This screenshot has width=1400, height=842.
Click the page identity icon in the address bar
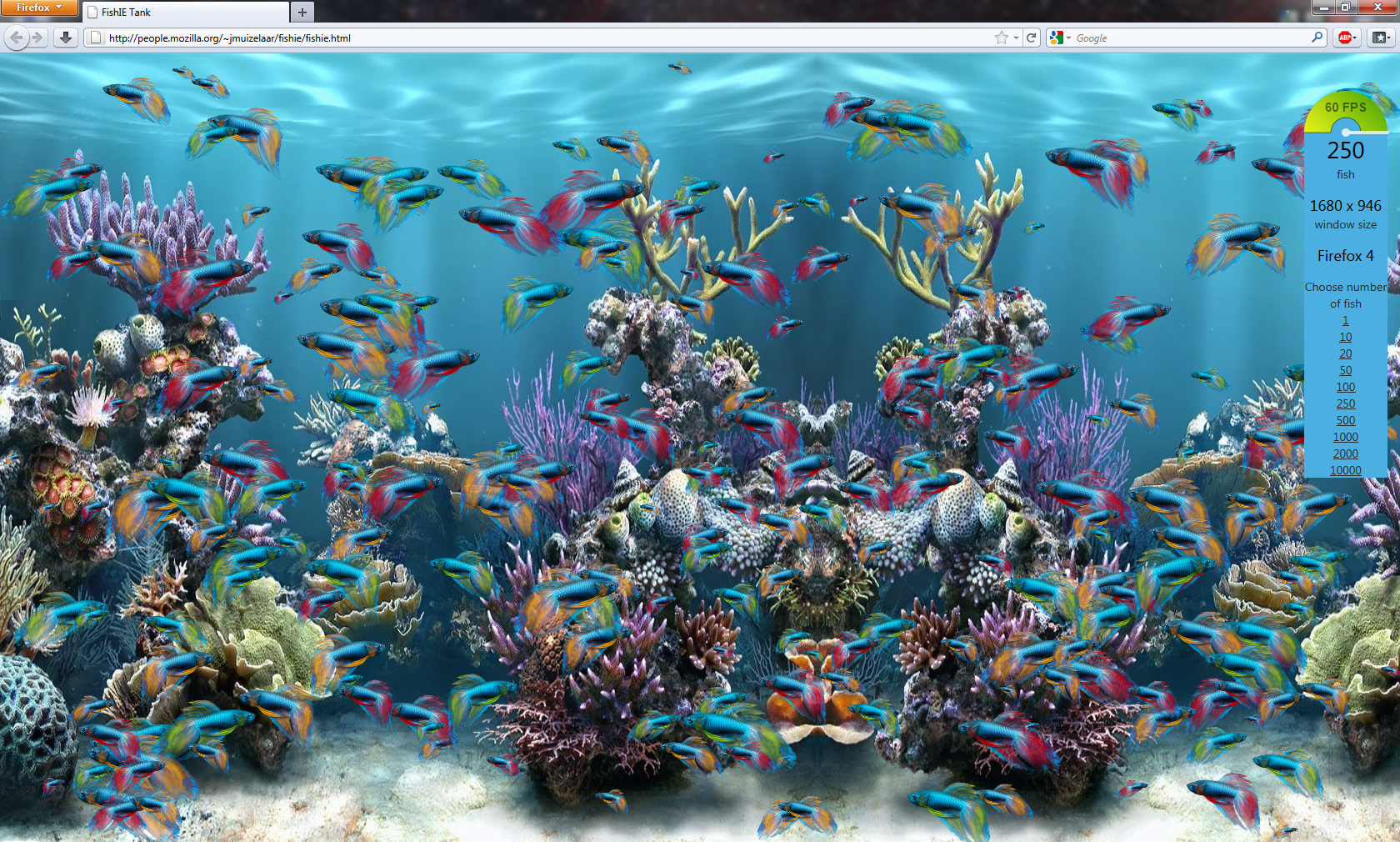coord(95,38)
